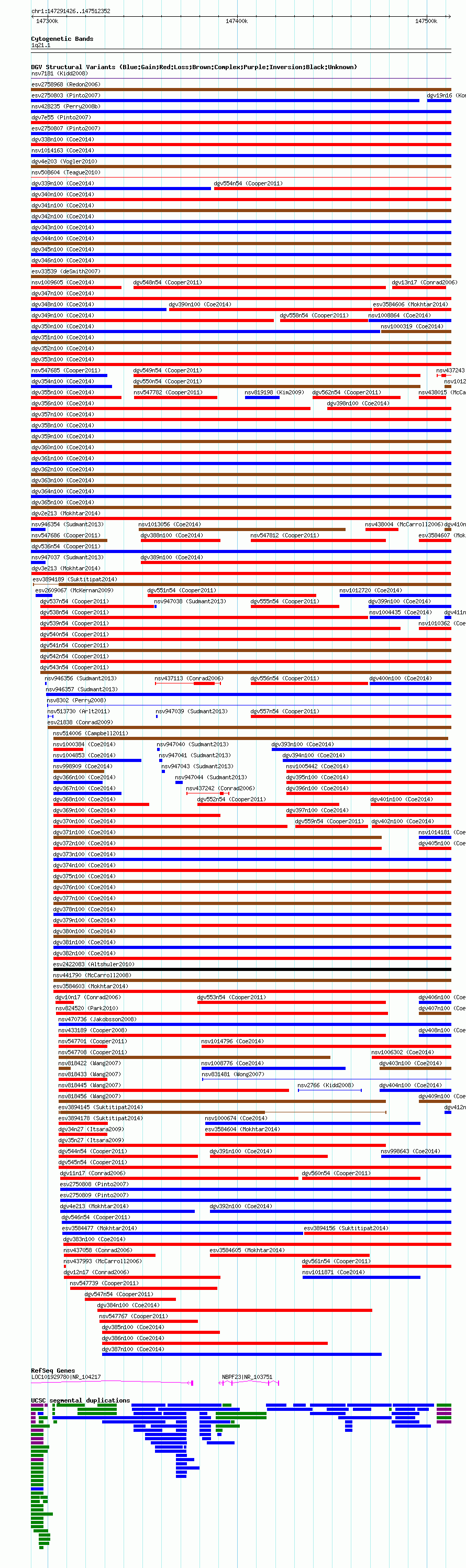Select the 1q21.1 cytogenetic band label
This screenshot has height=1568, width=466.
tap(41, 45)
